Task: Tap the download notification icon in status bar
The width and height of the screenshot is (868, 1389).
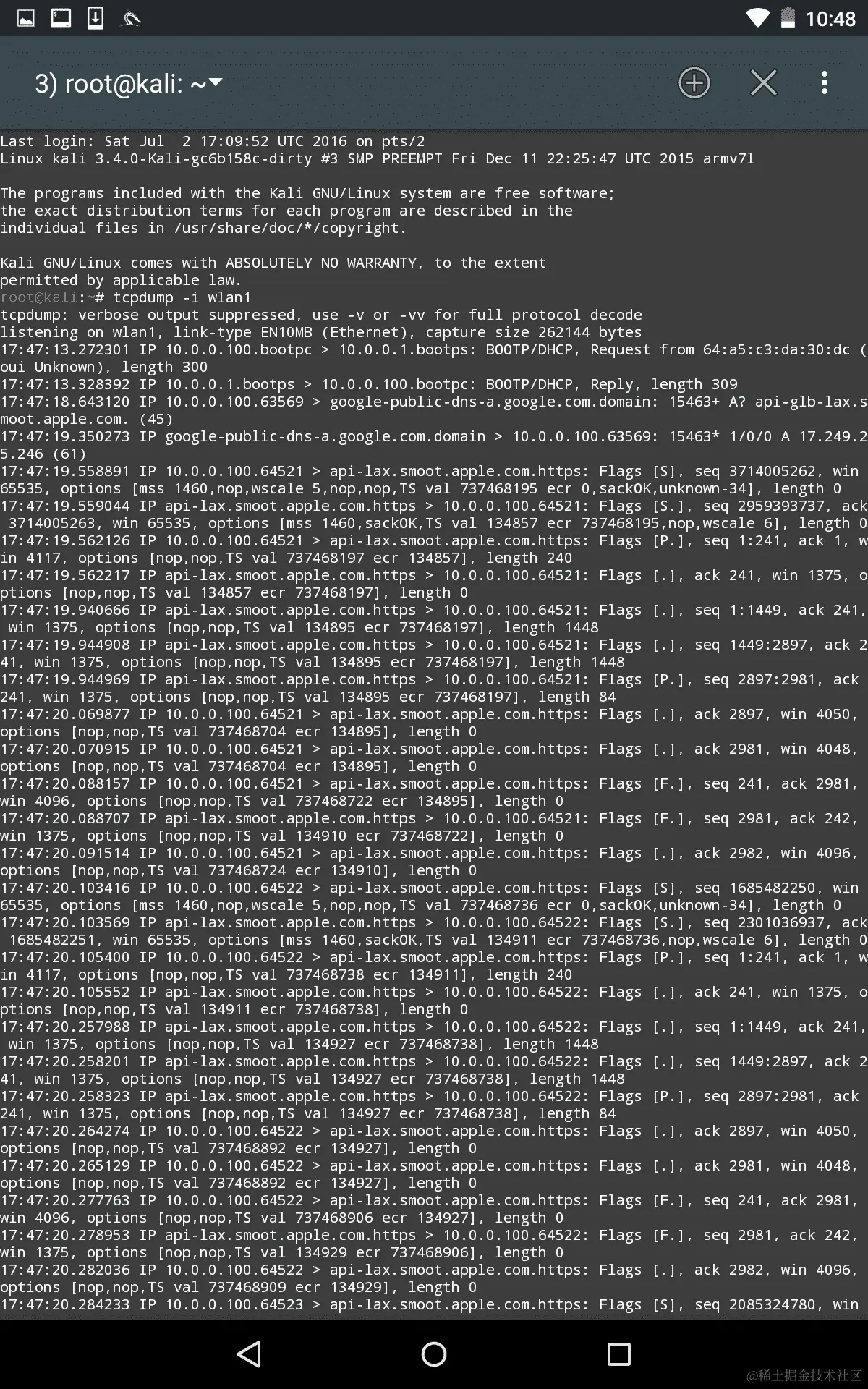Action: click(x=95, y=19)
